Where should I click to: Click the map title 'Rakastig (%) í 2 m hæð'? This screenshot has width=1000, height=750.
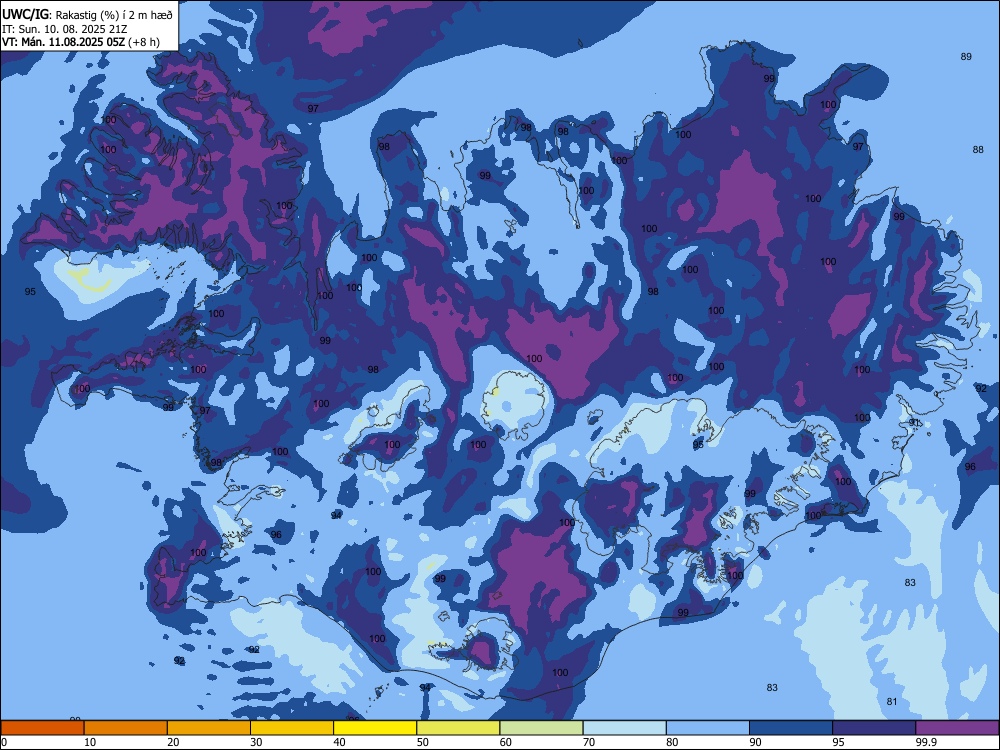114,15
